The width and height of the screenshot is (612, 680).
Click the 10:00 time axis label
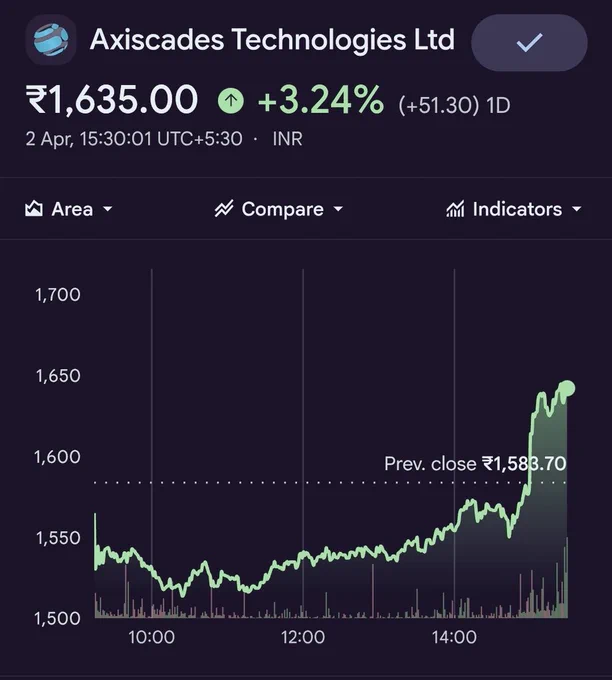[151, 638]
